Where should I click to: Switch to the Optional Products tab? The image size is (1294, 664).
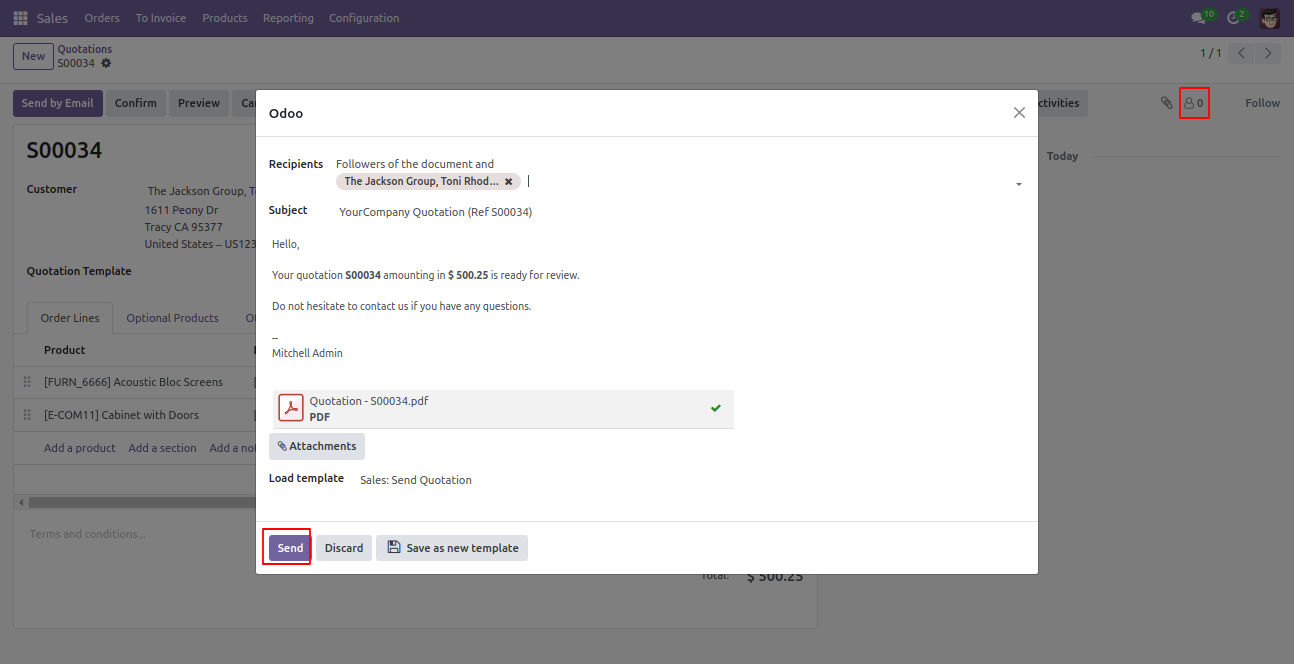(x=172, y=318)
